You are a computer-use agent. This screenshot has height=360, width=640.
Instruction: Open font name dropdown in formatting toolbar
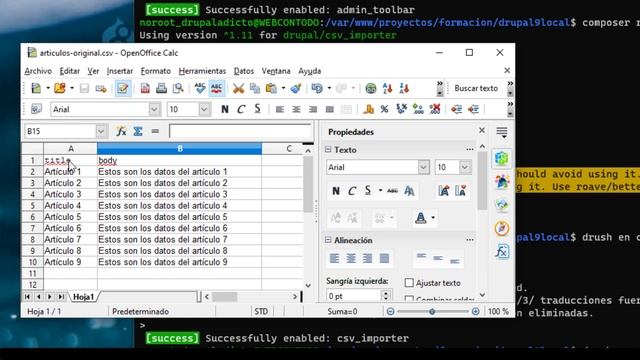[x=154, y=109]
